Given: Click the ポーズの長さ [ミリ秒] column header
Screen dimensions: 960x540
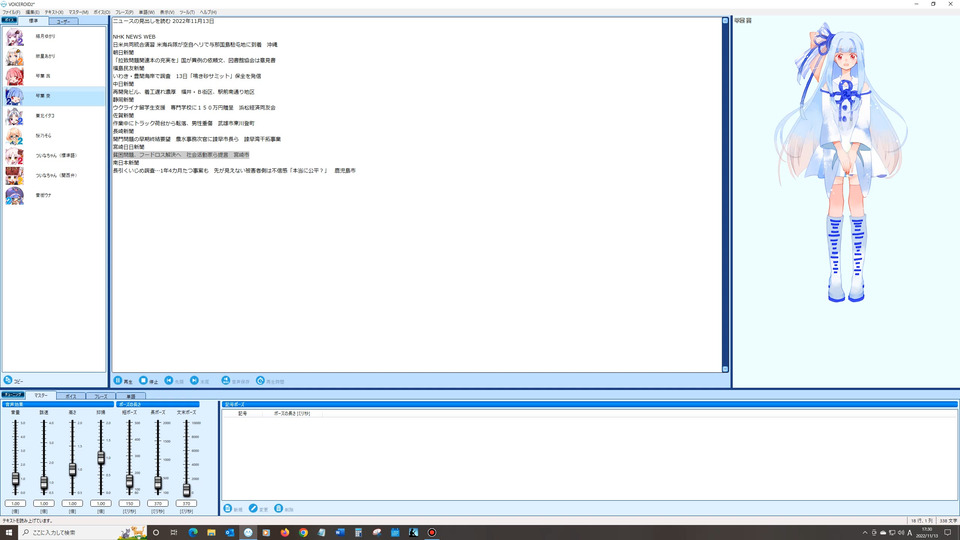Looking at the screenshot, I should 292,414.
